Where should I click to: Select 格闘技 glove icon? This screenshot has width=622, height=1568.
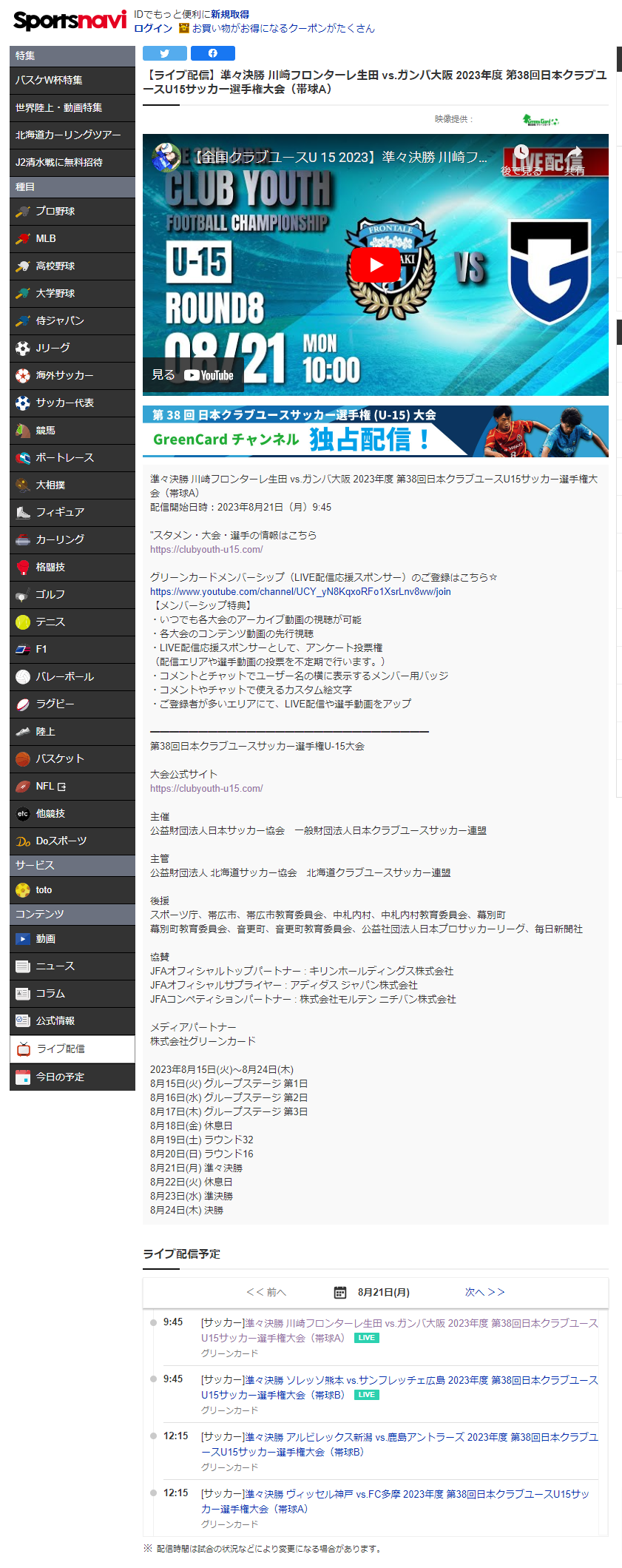coord(23,568)
